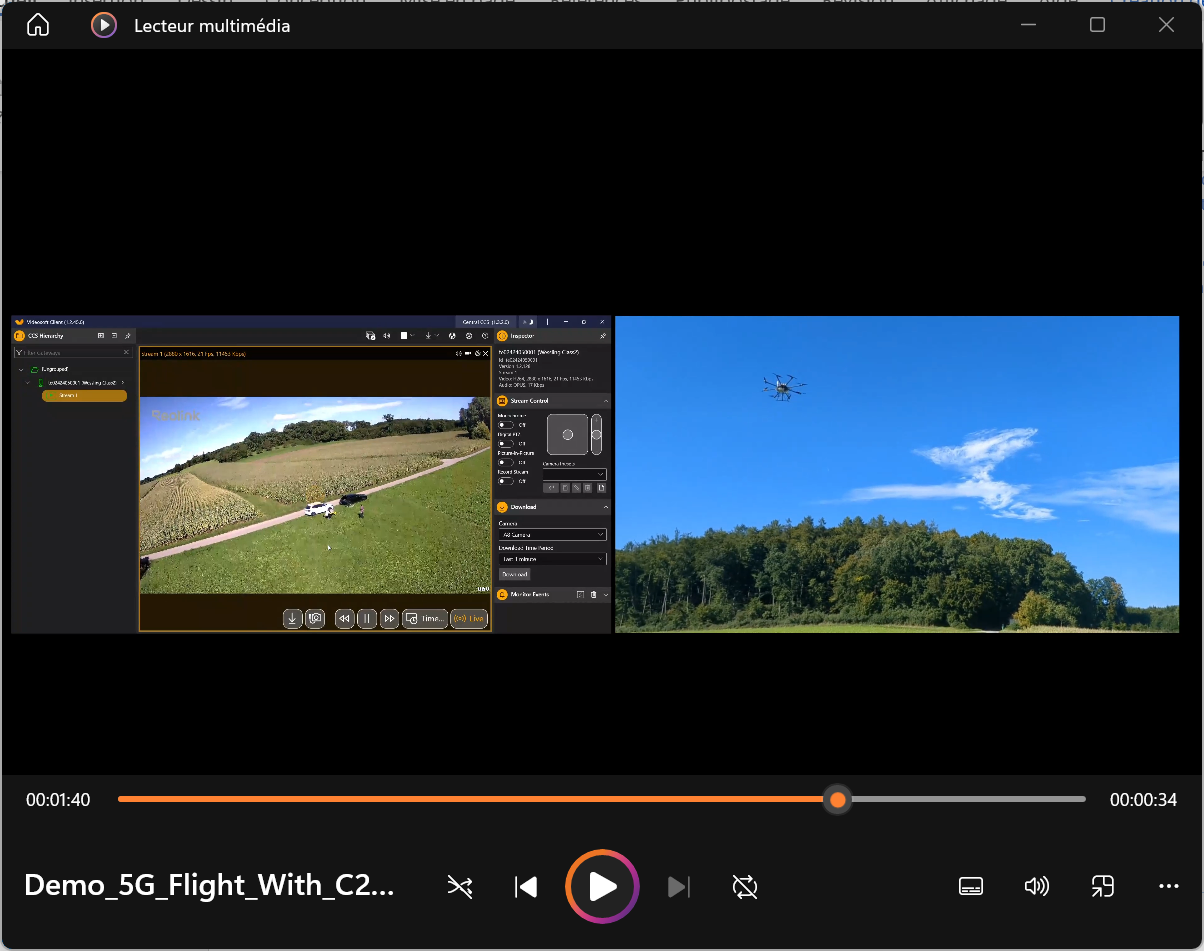Toggle repeat playback
Image resolution: width=1204 pixels, height=951 pixels.
[x=744, y=886]
